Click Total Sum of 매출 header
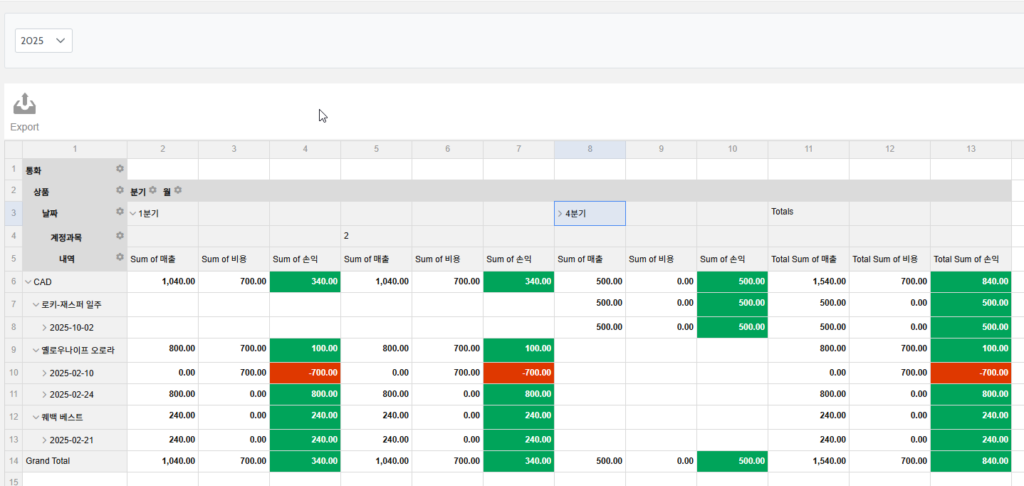Image resolution: width=1024 pixels, height=486 pixels. (x=808, y=259)
